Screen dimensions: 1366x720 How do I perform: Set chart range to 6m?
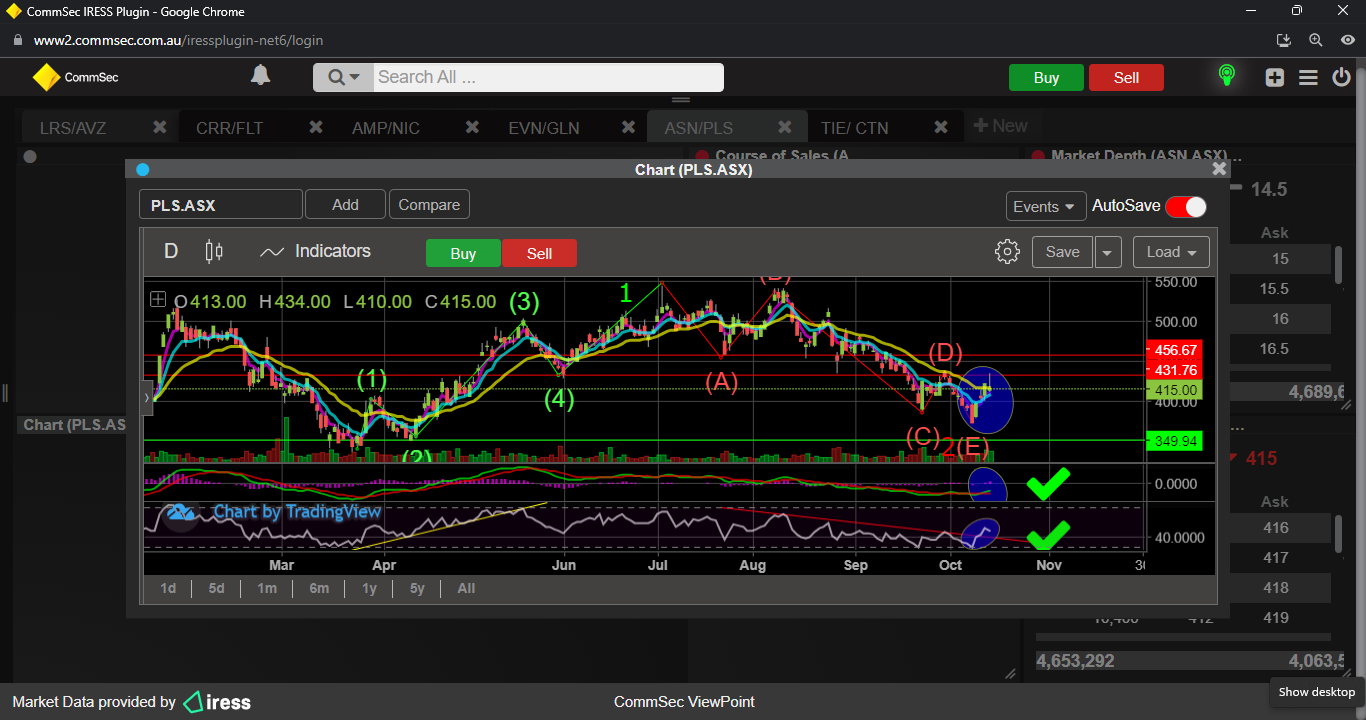[x=319, y=588]
